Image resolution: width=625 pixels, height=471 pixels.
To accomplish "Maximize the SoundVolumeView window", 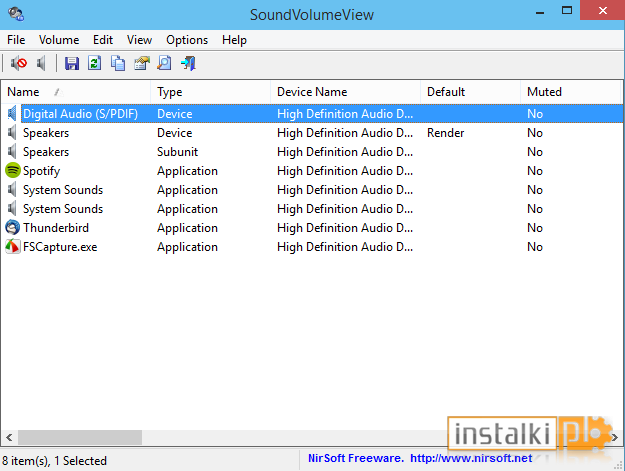I will 566,10.
